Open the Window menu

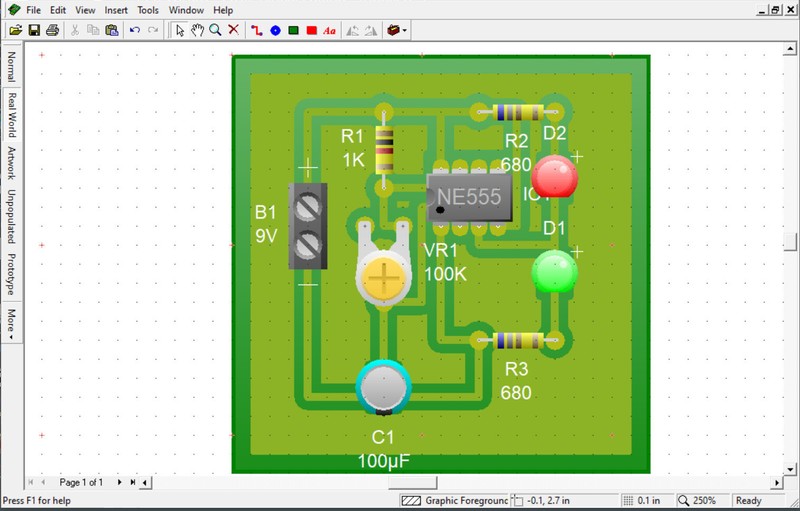click(x=186, y=10)
